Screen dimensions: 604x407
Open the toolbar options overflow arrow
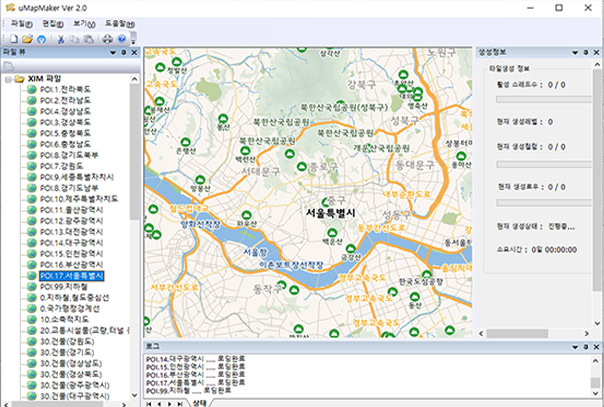click(x=134, y=39)
